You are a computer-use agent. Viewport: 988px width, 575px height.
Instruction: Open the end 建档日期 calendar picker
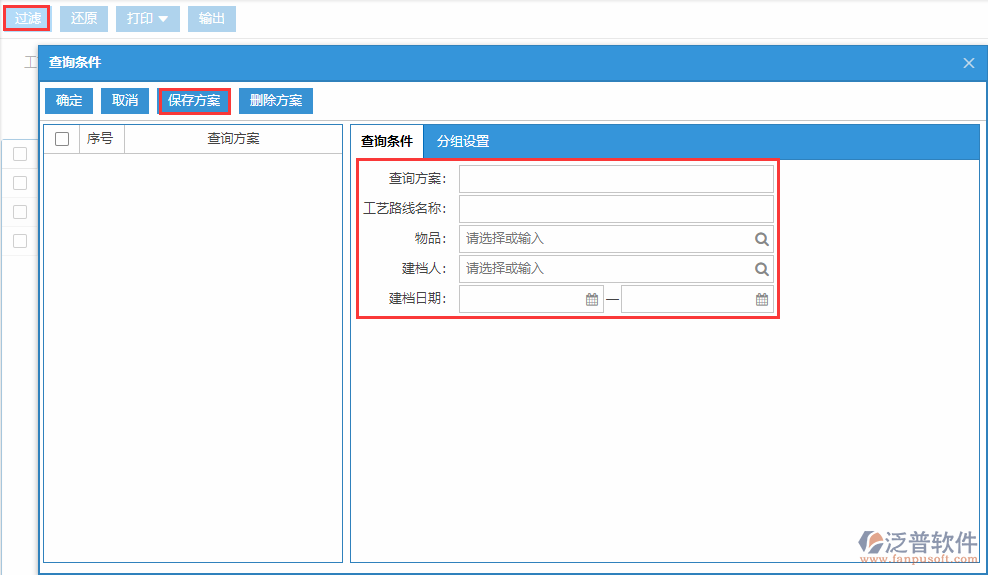[x=761, y=299]
